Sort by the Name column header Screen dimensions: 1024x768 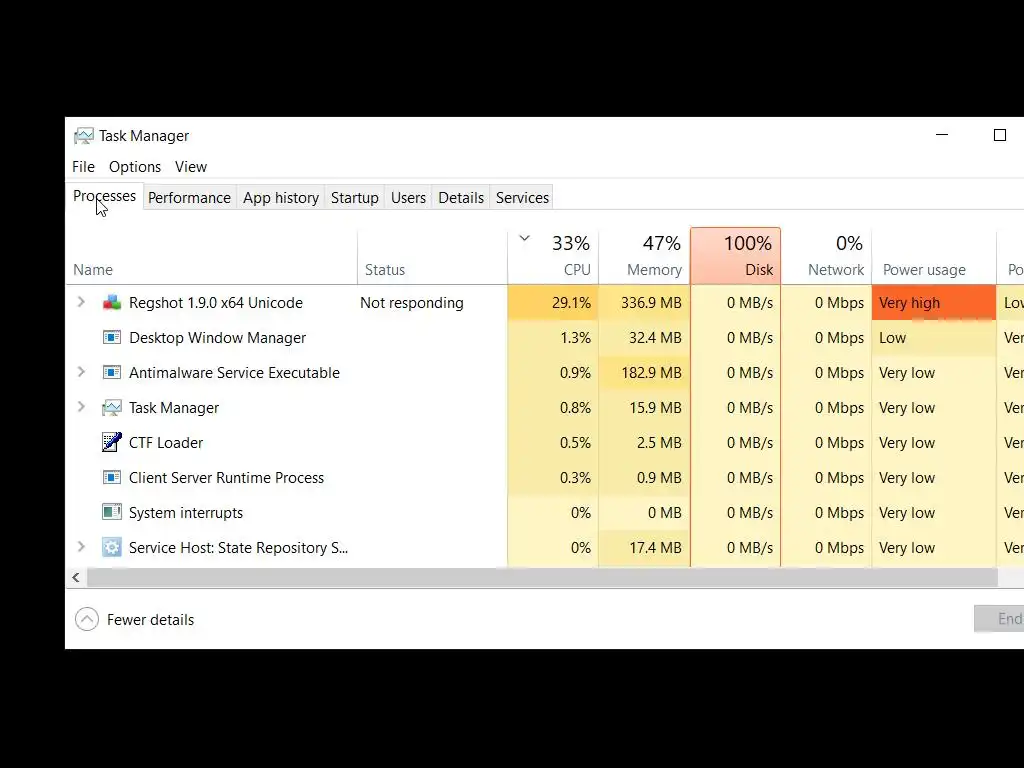(212, 257)
